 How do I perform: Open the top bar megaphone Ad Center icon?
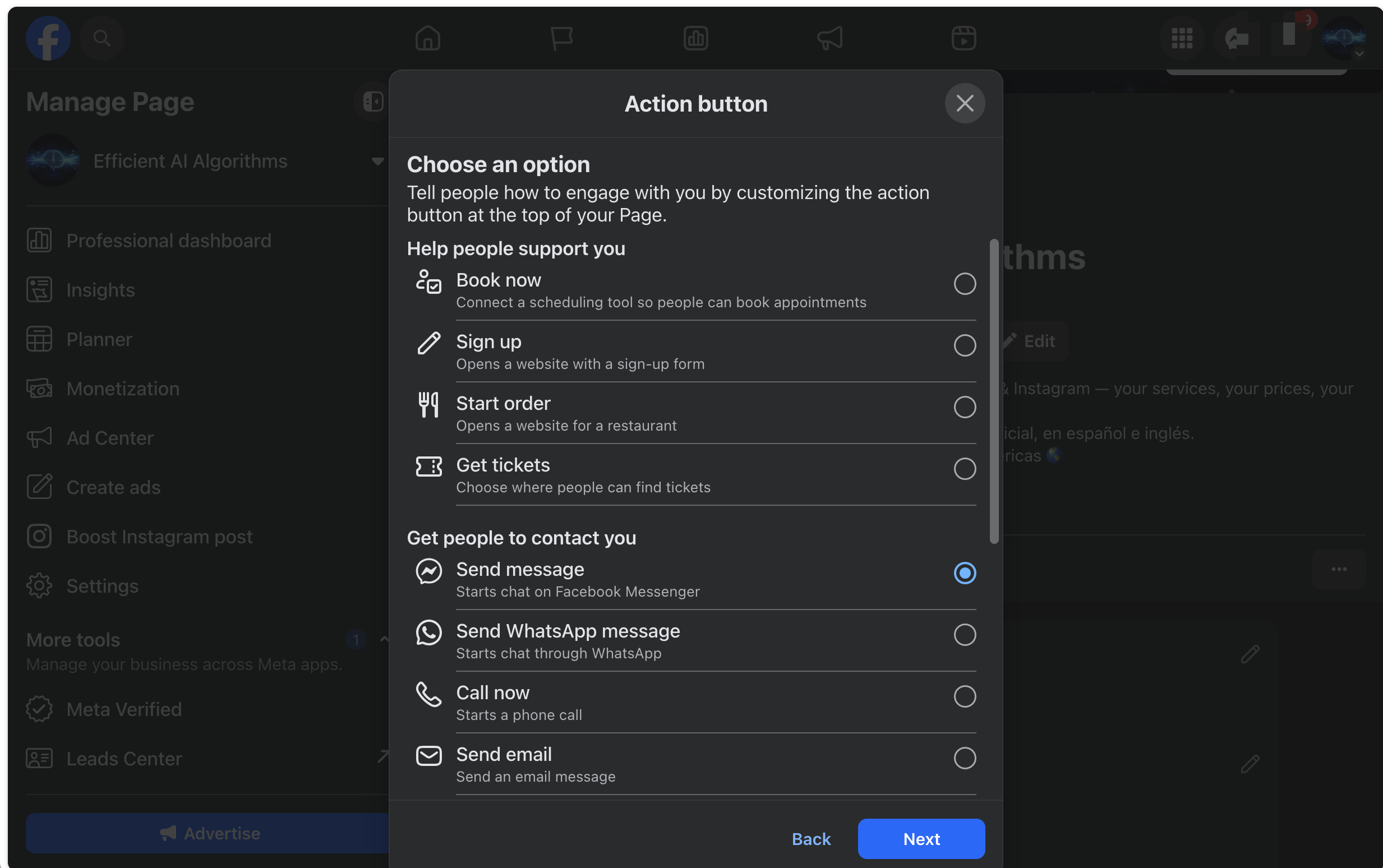tap(829, 39)
